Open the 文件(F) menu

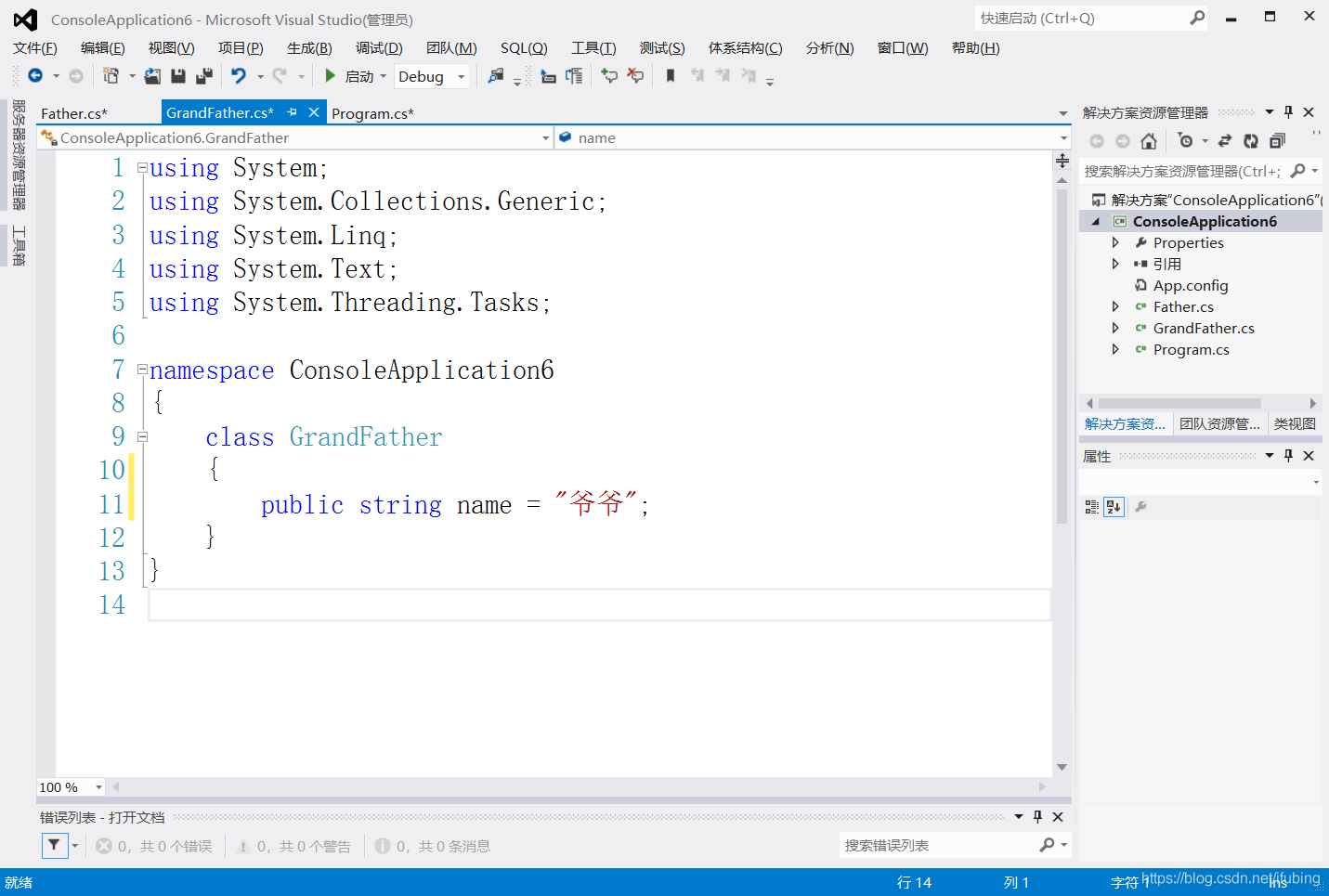[35, 48]
